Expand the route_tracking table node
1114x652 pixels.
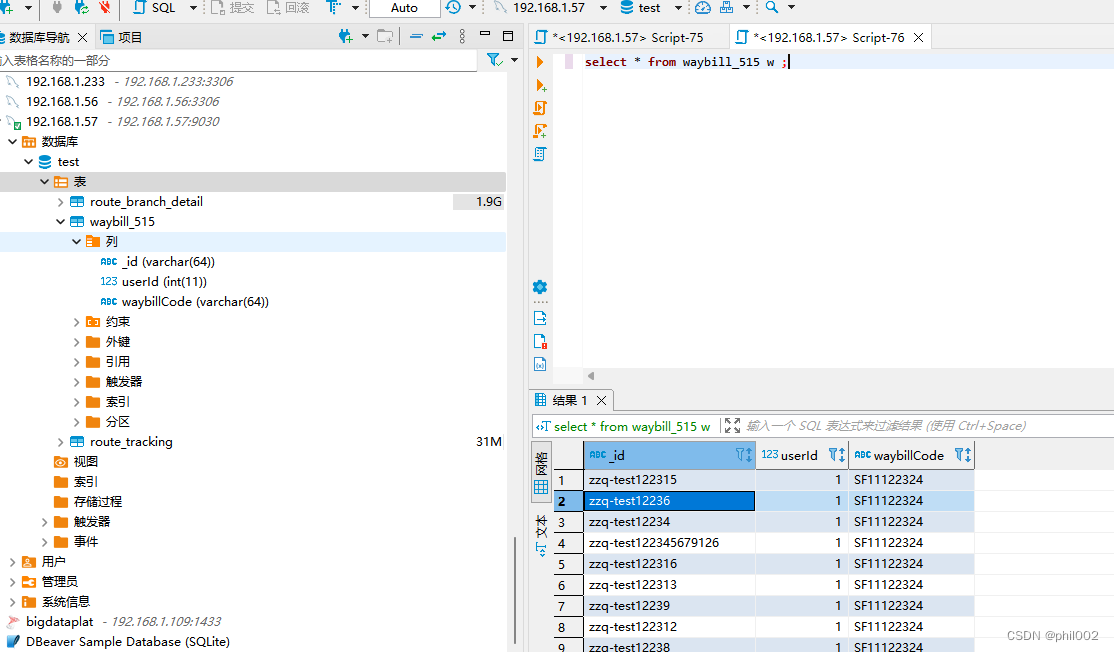59,441
